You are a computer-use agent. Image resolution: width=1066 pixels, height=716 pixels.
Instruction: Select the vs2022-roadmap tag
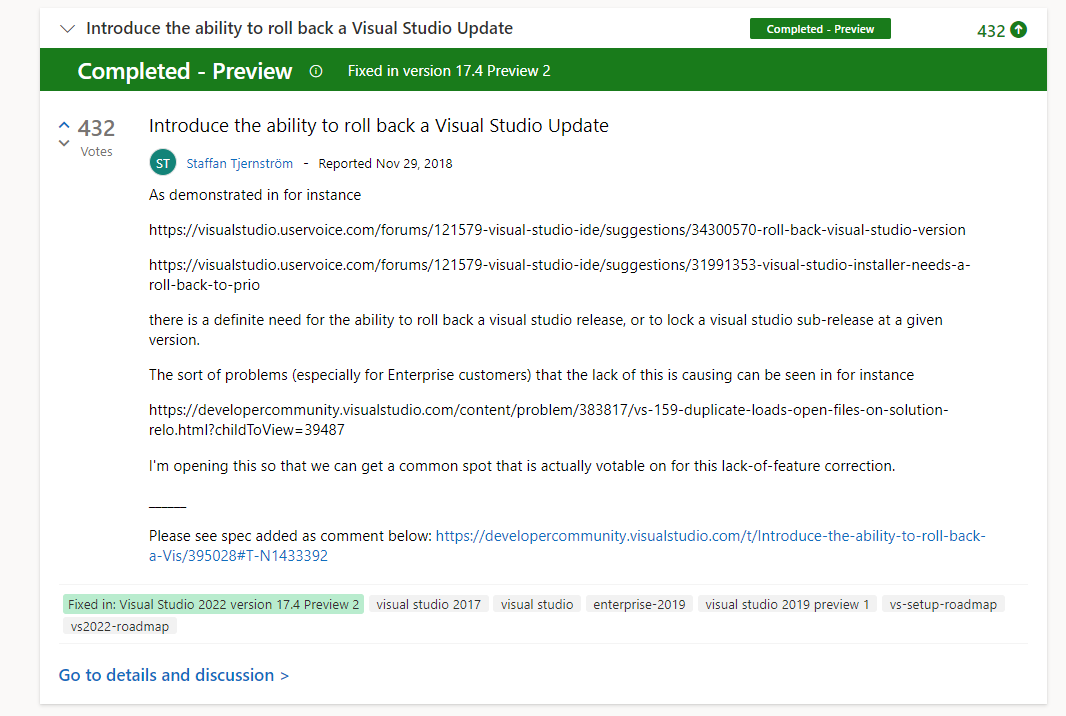pyautogui.click(x=120, y=626)
